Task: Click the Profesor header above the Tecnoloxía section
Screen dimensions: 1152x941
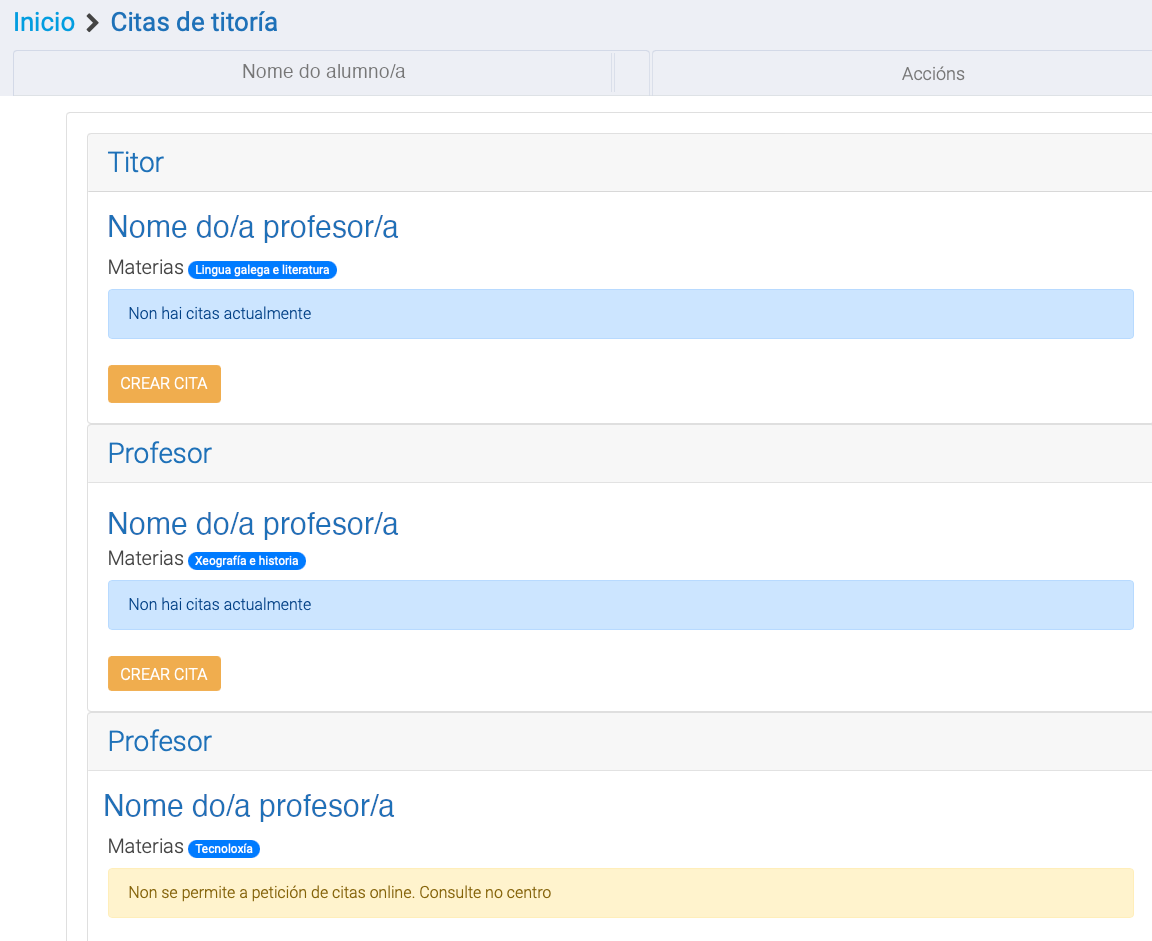Action: (x=160, y=741)
